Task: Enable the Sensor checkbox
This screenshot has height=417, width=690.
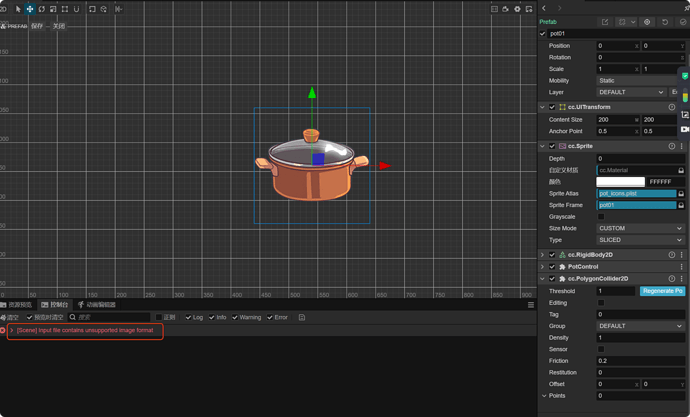Action: click(x=601, y=349)
